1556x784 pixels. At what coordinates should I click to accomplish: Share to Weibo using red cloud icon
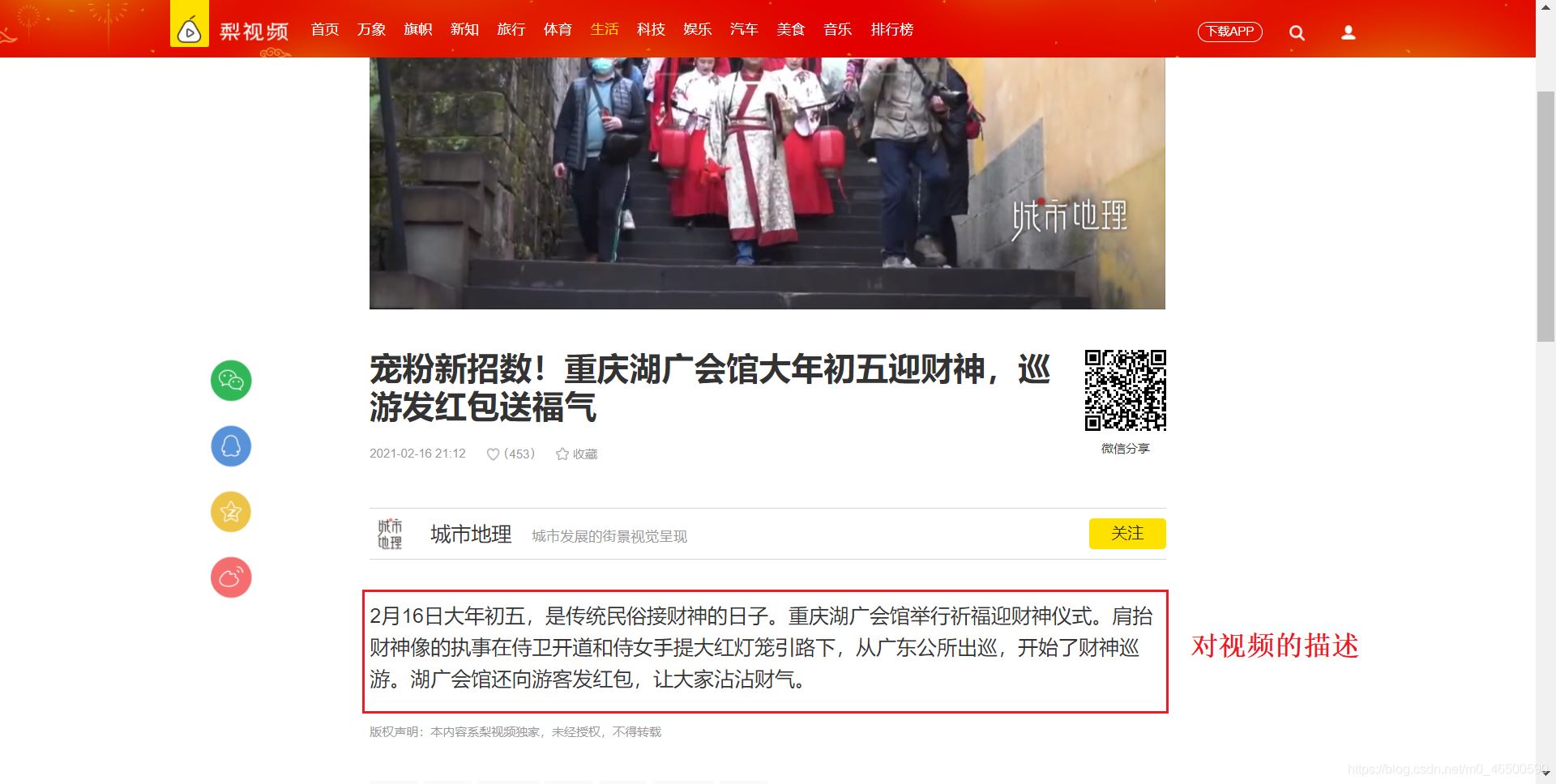pos(230,577)
